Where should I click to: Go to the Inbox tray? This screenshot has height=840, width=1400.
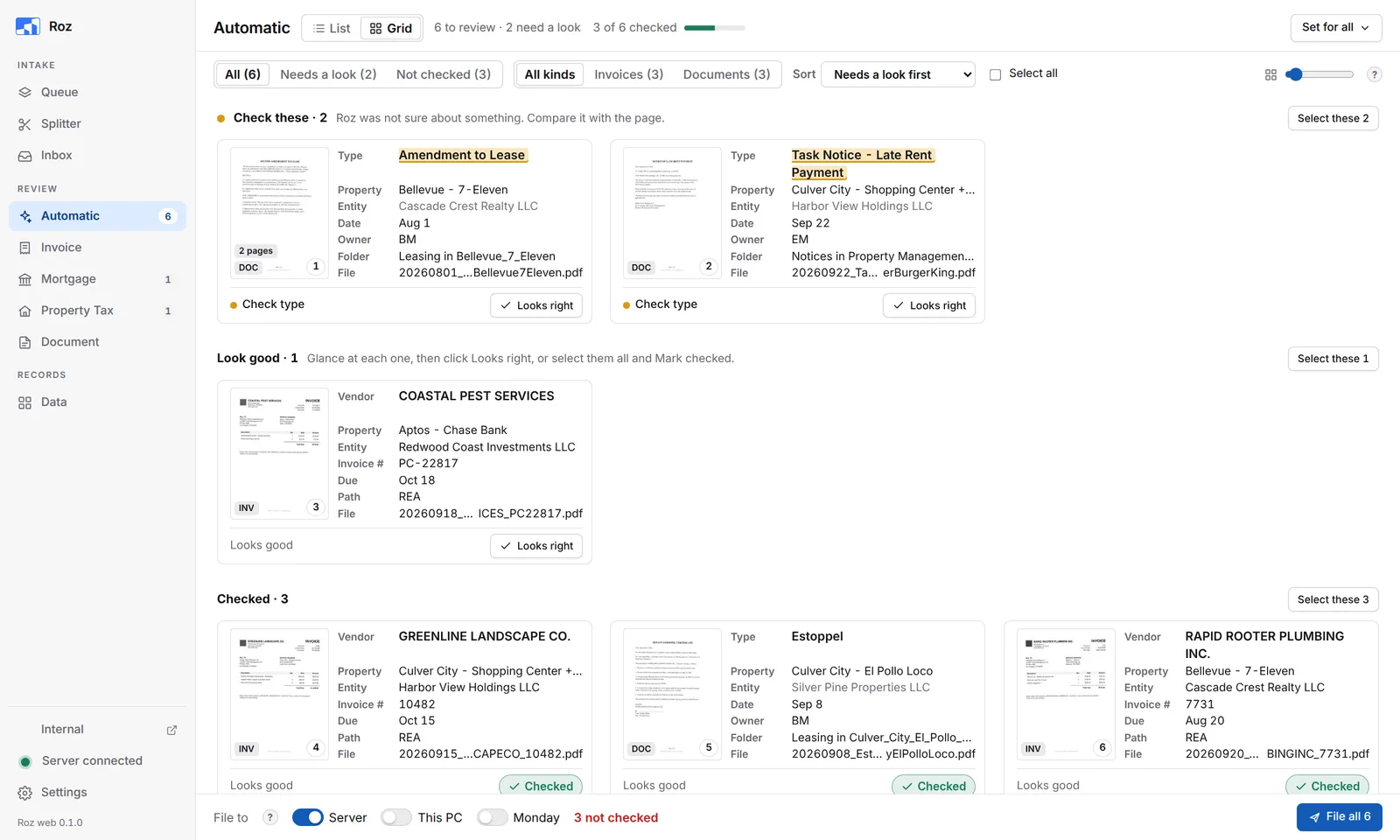[x=97, y=155]
